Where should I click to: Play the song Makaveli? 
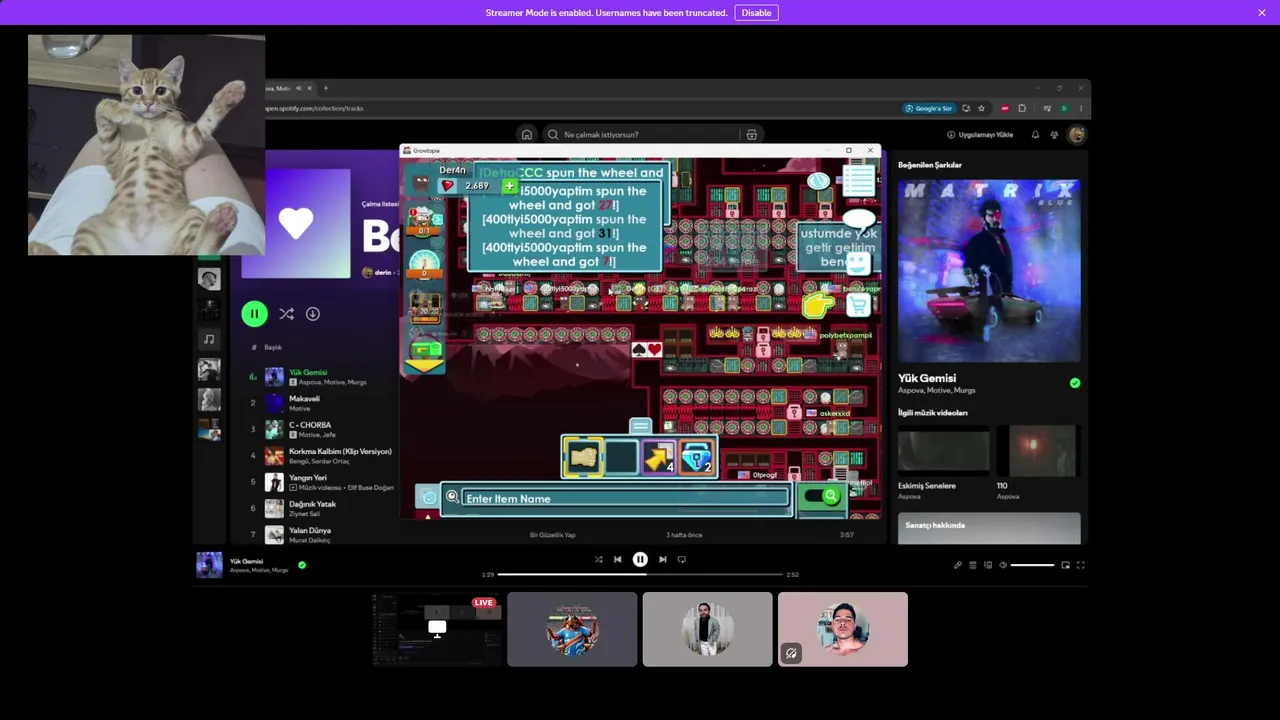[x=320, y=403]
